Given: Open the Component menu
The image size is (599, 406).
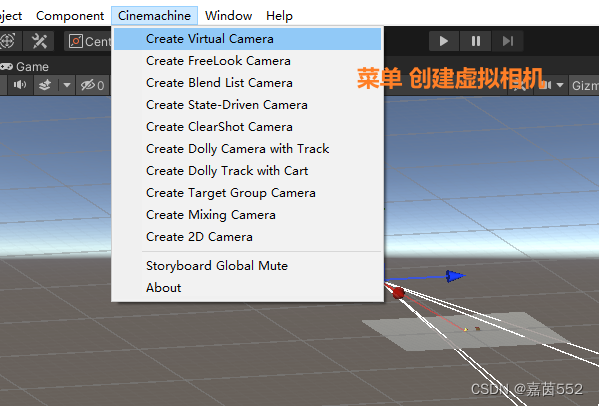Looking at the screenshot, I should pyautogui.click(x=70, y=16).
